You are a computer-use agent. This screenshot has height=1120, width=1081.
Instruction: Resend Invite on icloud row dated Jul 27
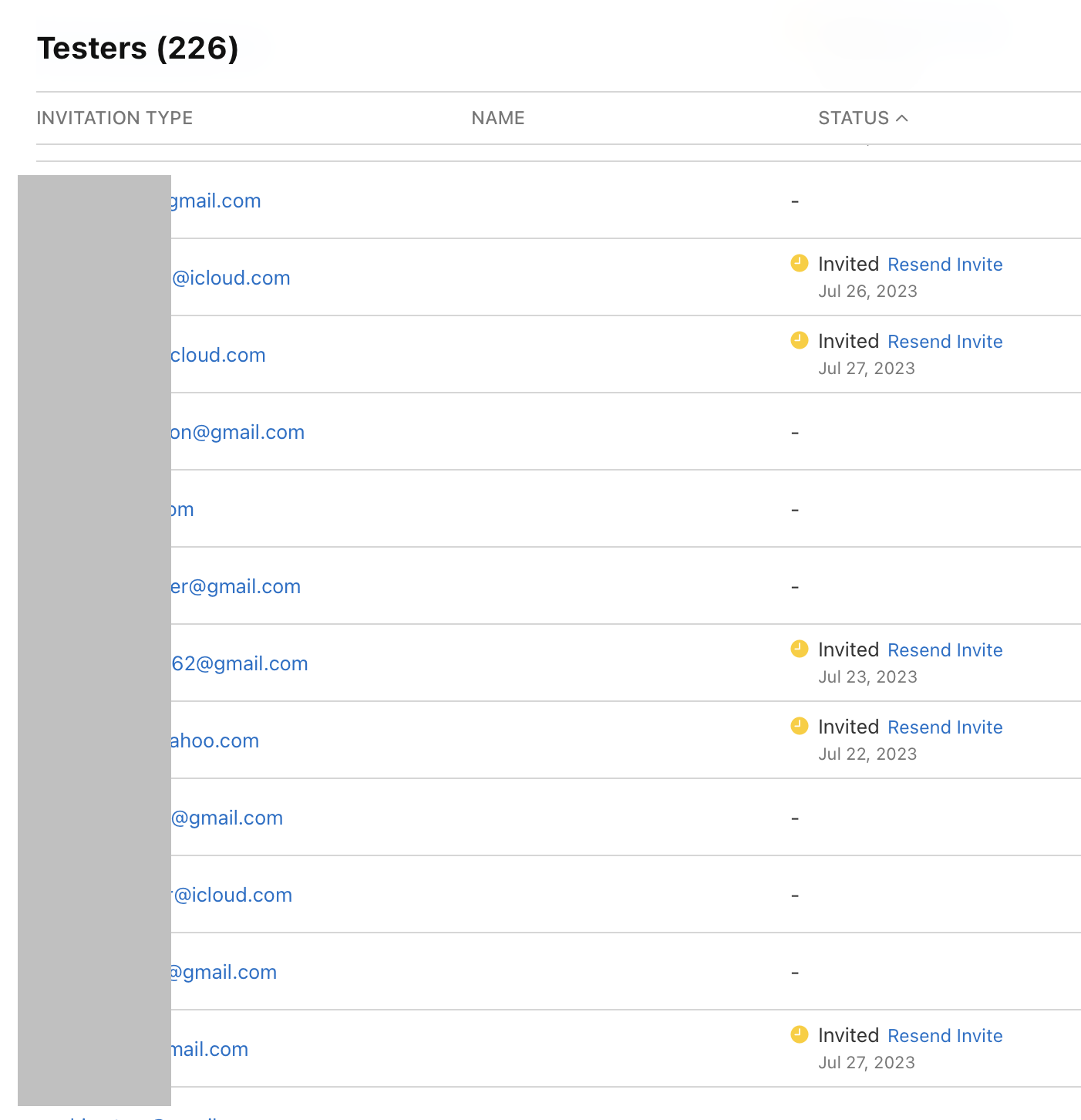point(945,342)
